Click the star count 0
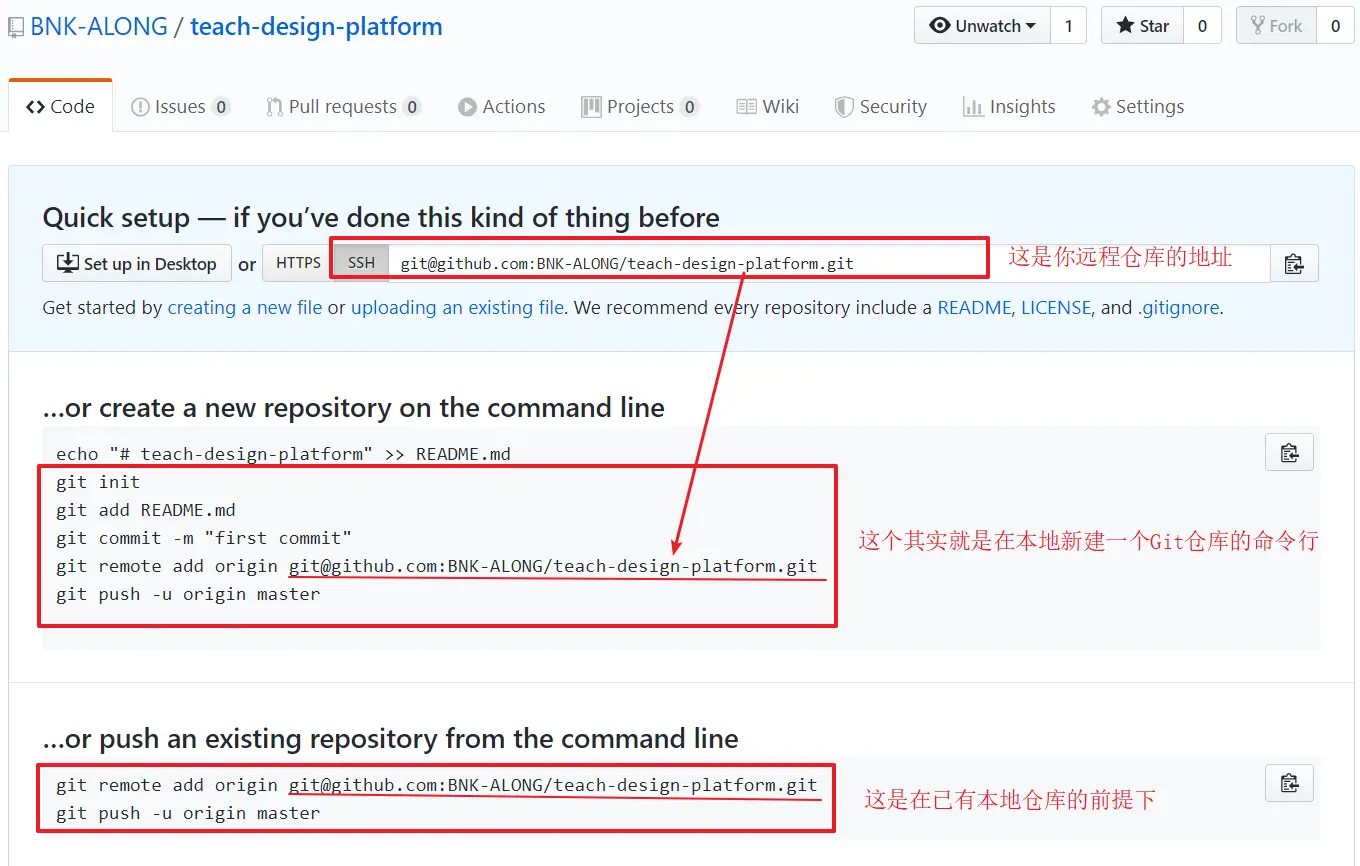 click(x=1202, y=26)
